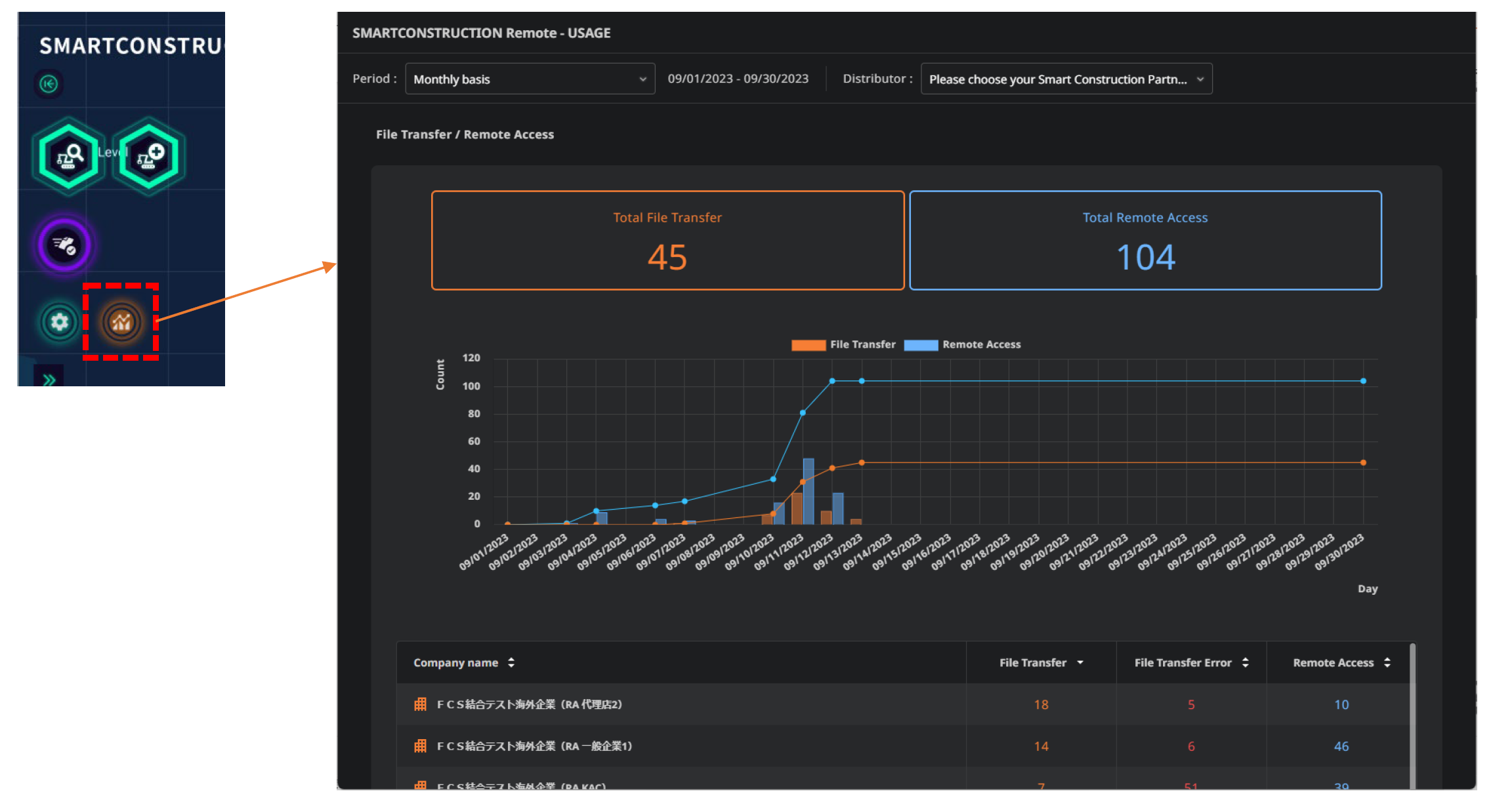The width and height of the screenshot is (1512, 808).
Task: Click File Transfer Error value 6
Action: pos(1191,746)
